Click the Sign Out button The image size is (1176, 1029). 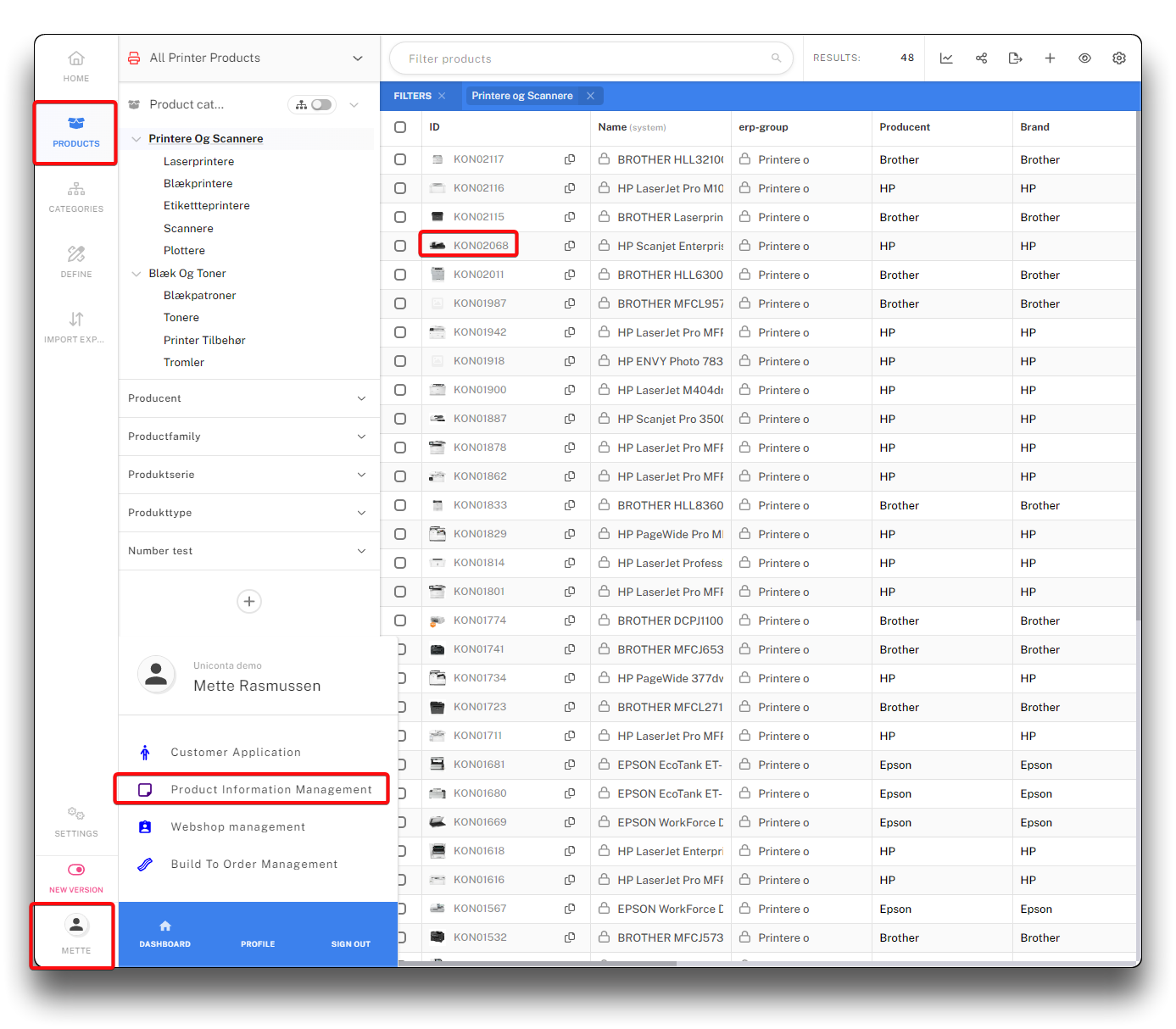coord(350,934)
